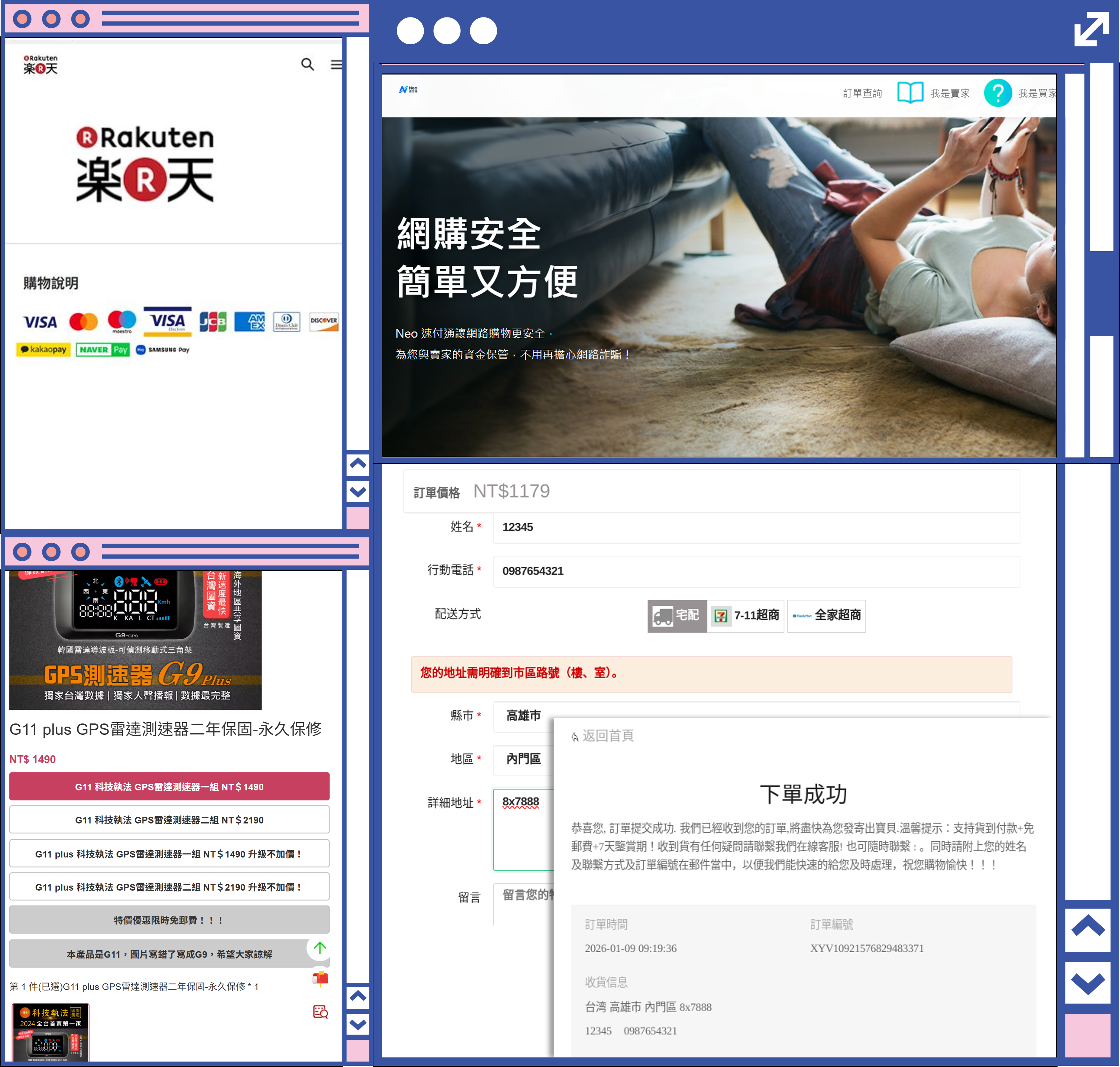Choose 全家超商 delivery method

[826, 615]
